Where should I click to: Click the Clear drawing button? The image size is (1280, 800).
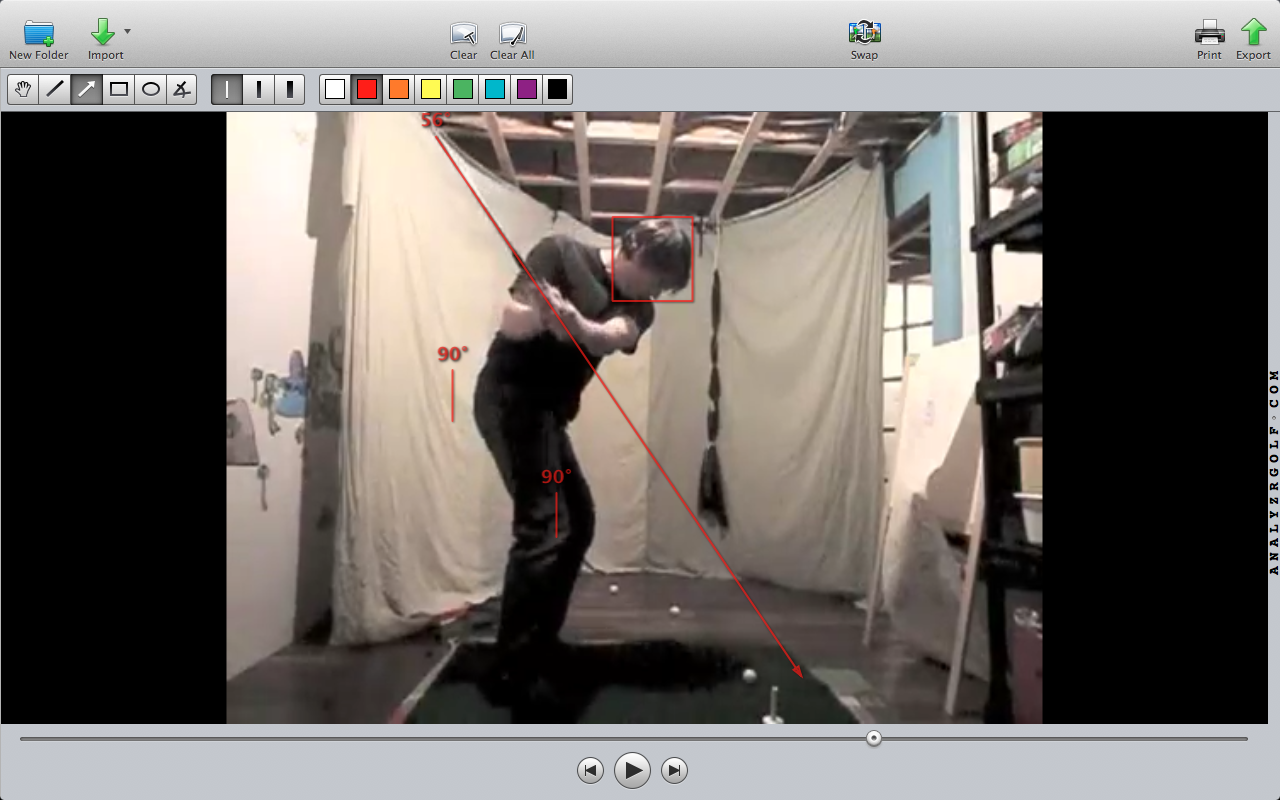tap(463, 33)
